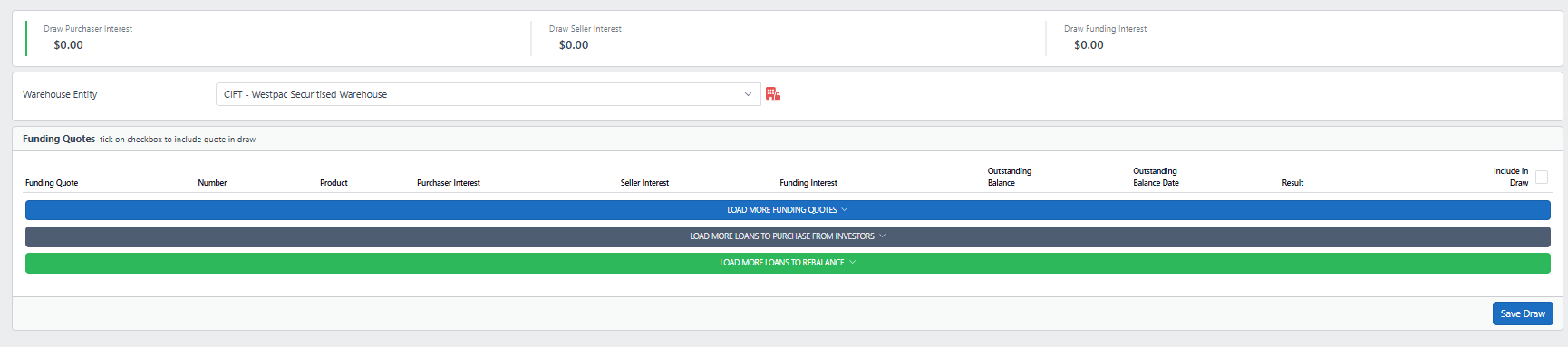Screen dimensions: 1568x347
Task: Load more funding quotes
Action: (x=788, y=210)
